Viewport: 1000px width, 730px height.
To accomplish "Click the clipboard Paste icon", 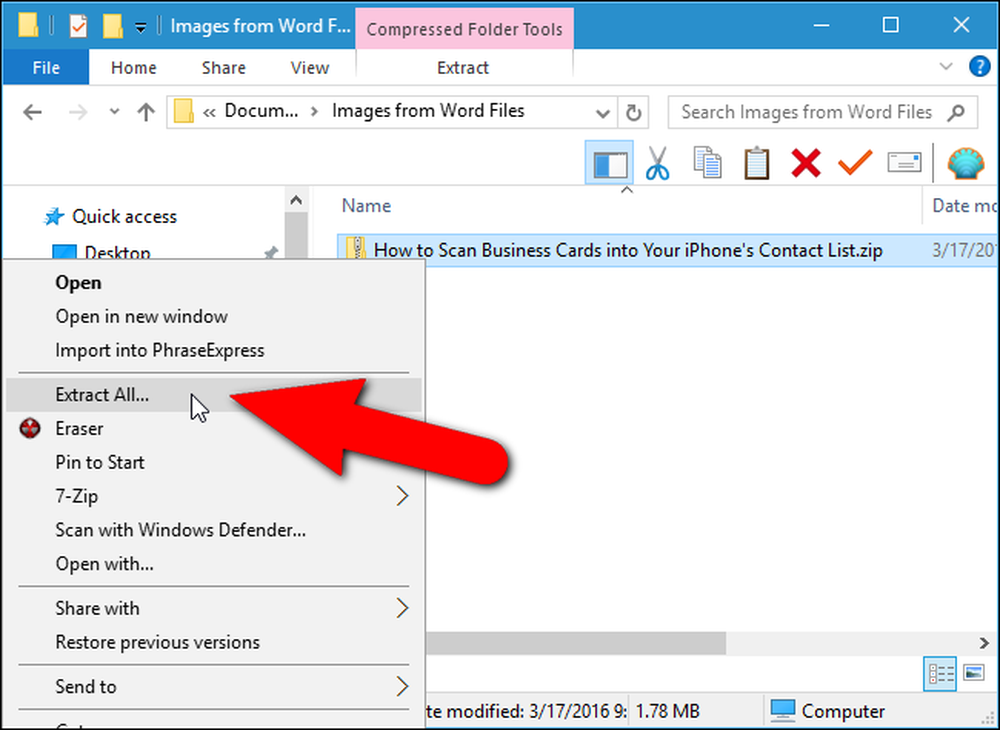I will [x=756, y=163].
